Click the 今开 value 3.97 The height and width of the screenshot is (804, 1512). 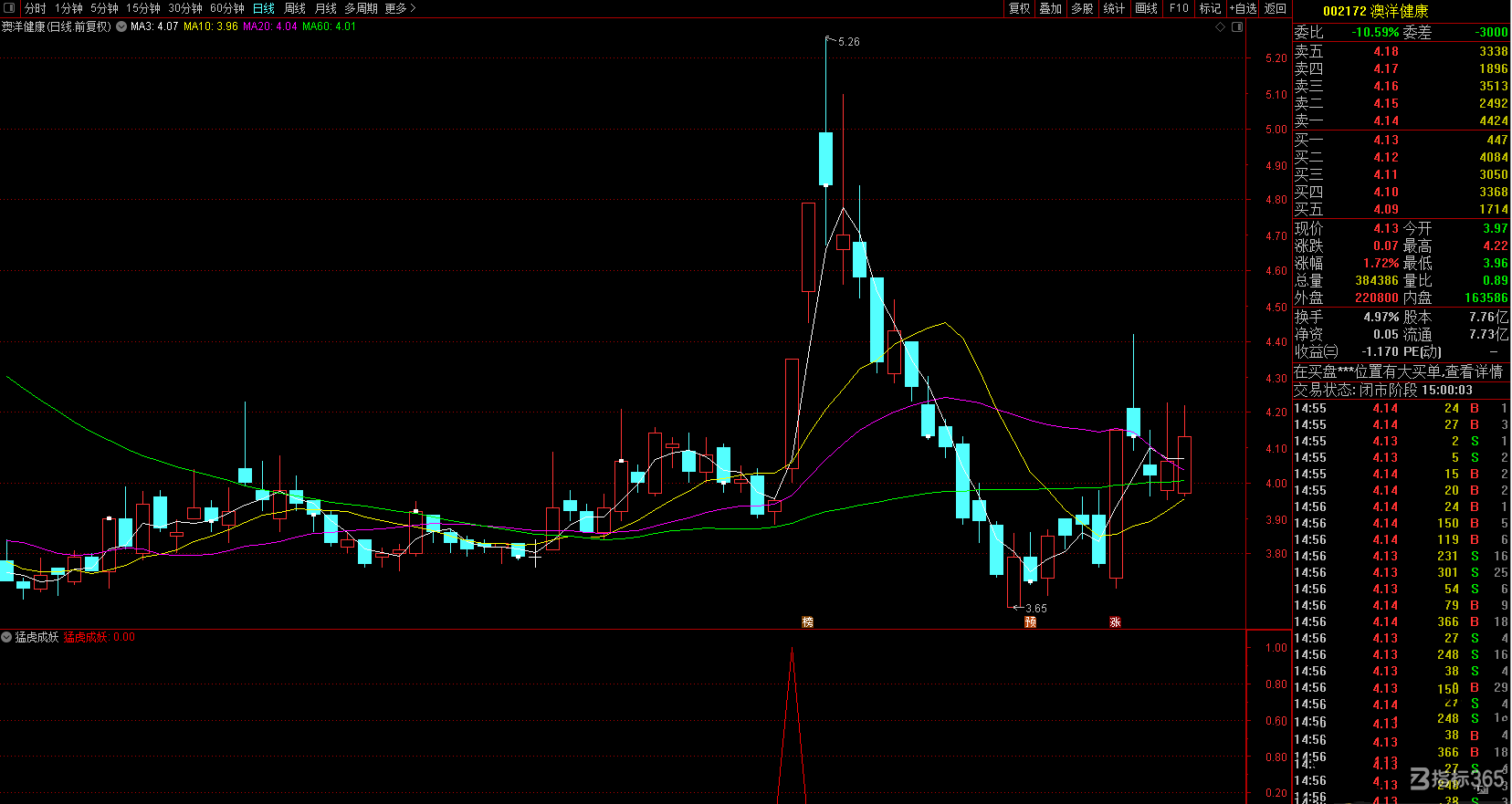pyautogui.click(x=1496, y=228)
